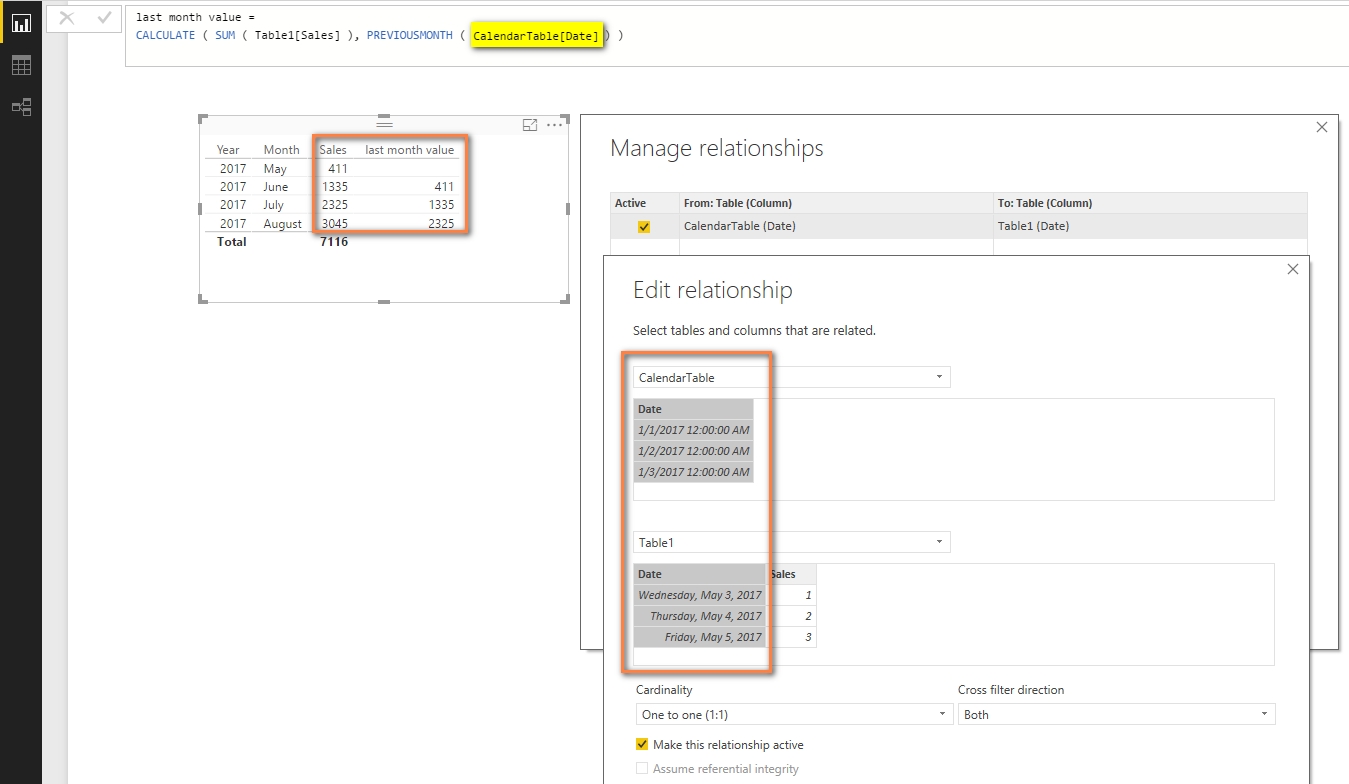The height and width of the screenshot is (784, 1349).
Task: Close the Manage relationships dialog
Action: click(1322, 127)
